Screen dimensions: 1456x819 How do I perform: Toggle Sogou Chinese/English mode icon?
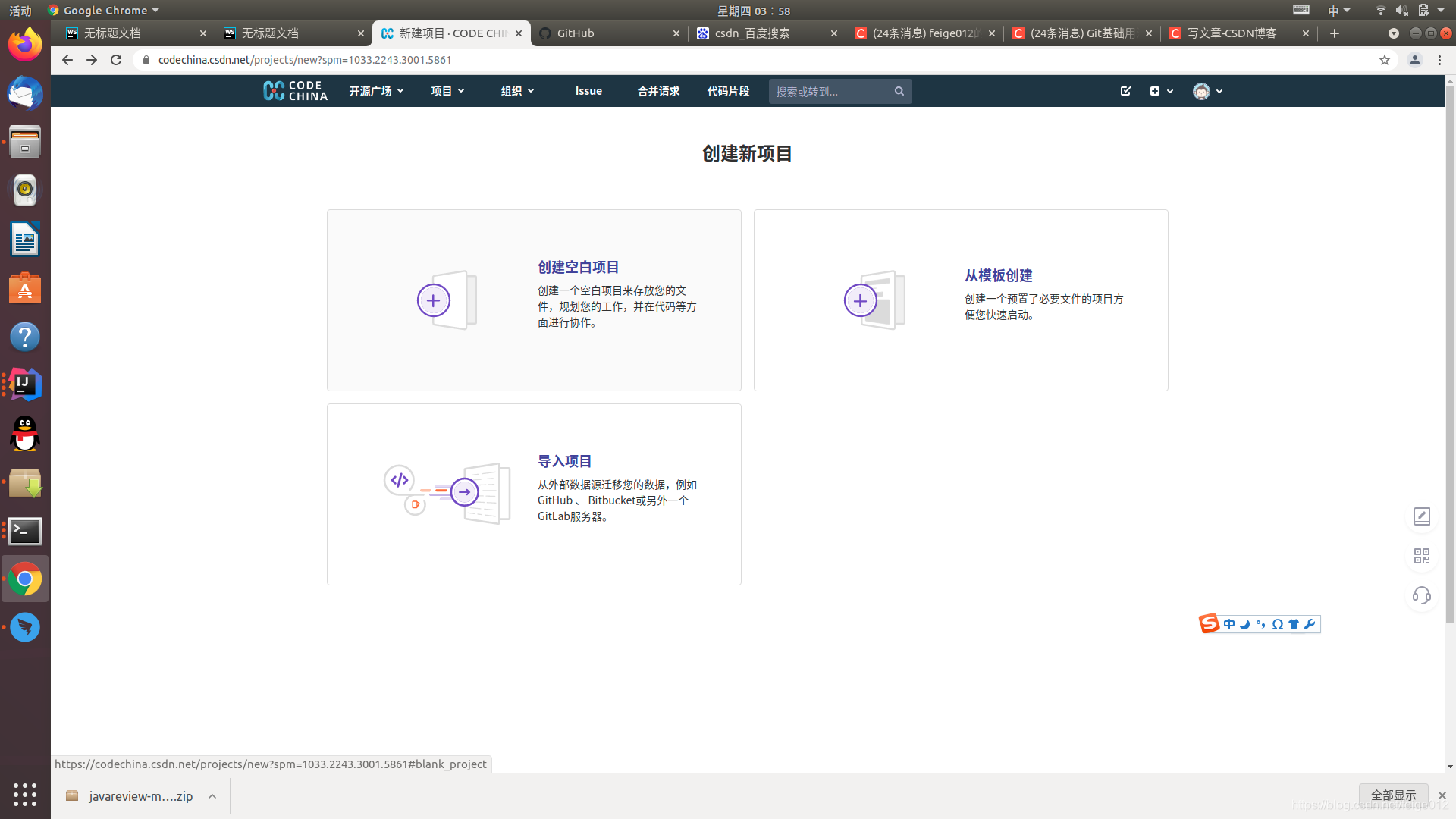click(1229, 624)
